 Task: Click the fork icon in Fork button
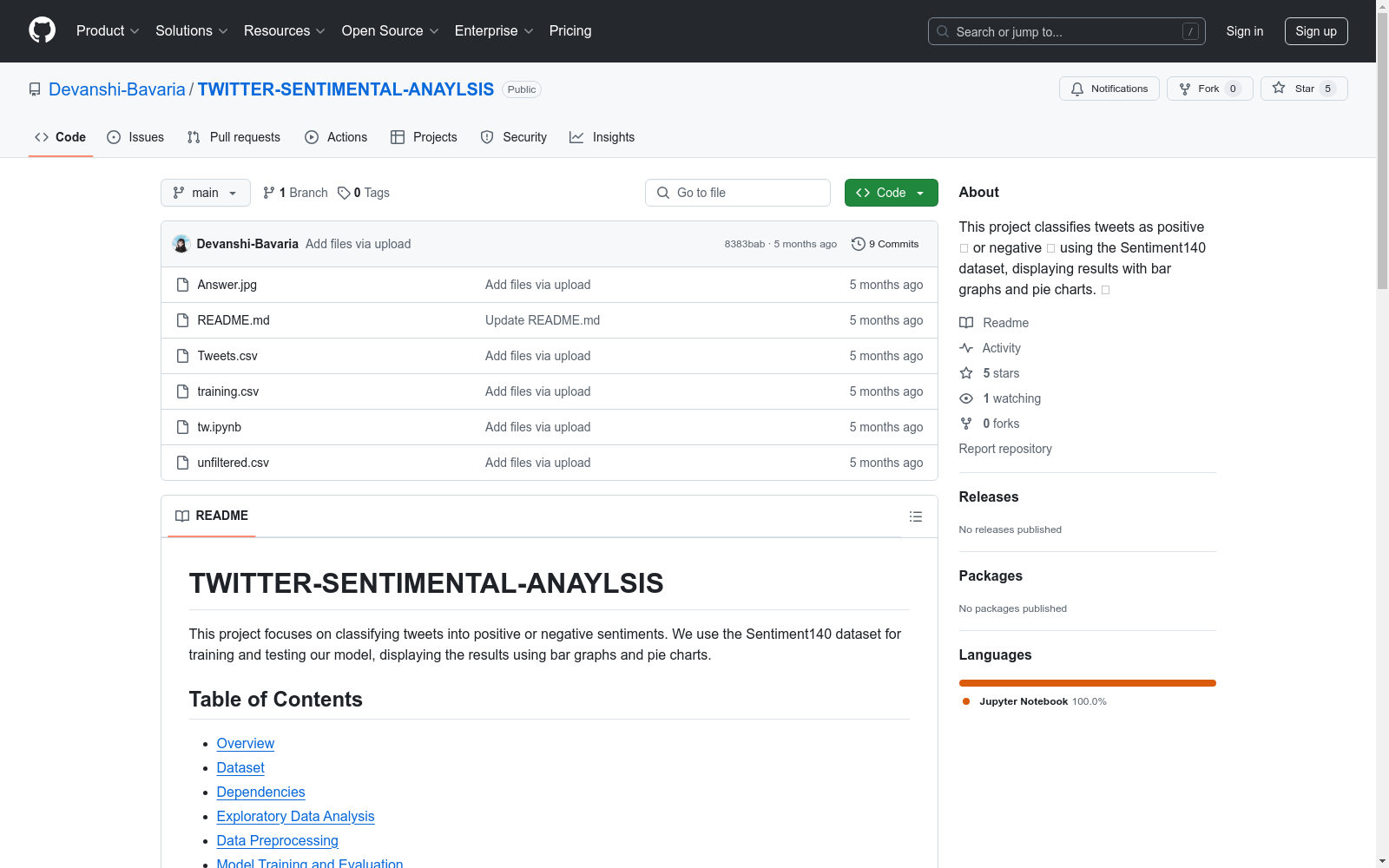(x=1185, y=89)
